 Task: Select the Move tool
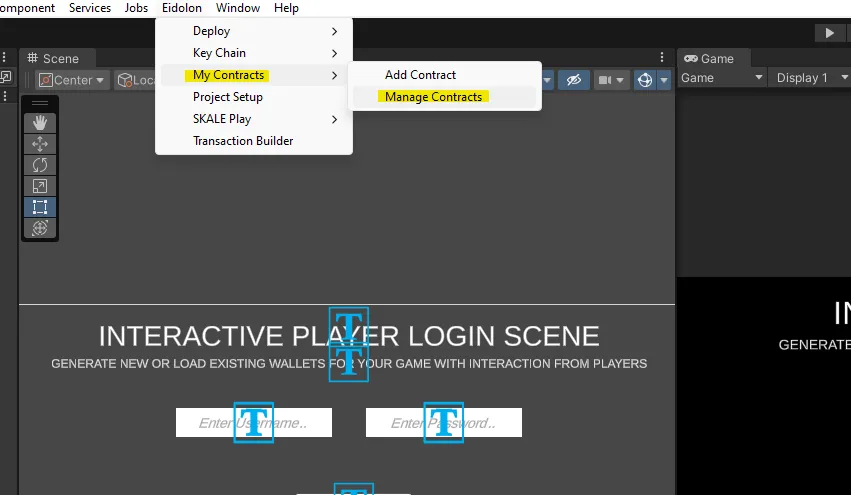pos(40,144)
